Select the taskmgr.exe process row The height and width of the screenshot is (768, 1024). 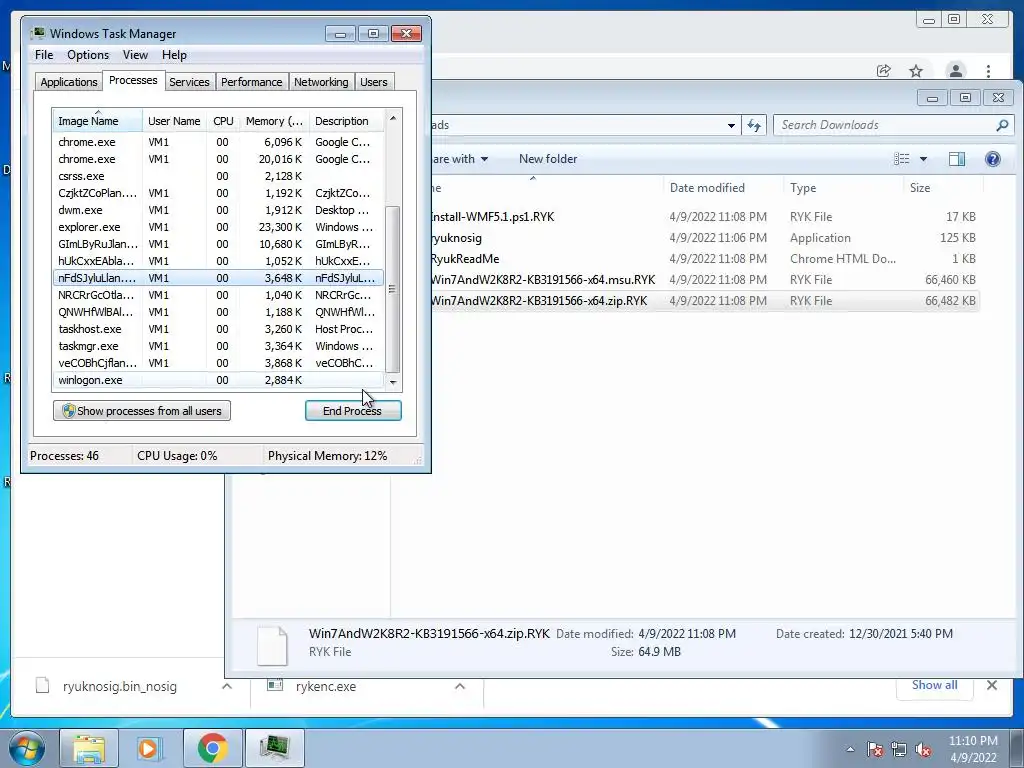click(218, 346)
